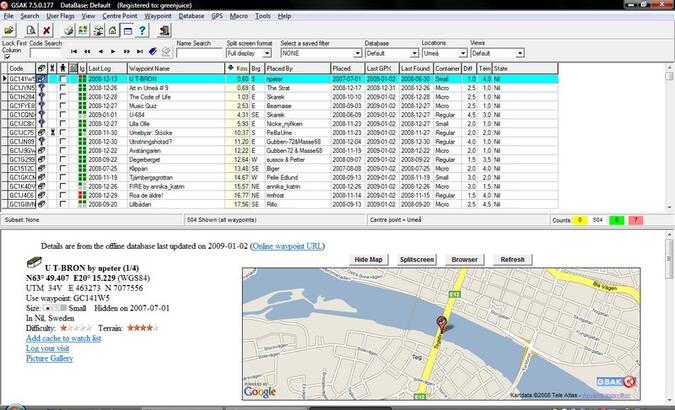This screenshot has height=410, width=675.
Task: Toggle Lock First Column checkbox
Action: point(7,57)
